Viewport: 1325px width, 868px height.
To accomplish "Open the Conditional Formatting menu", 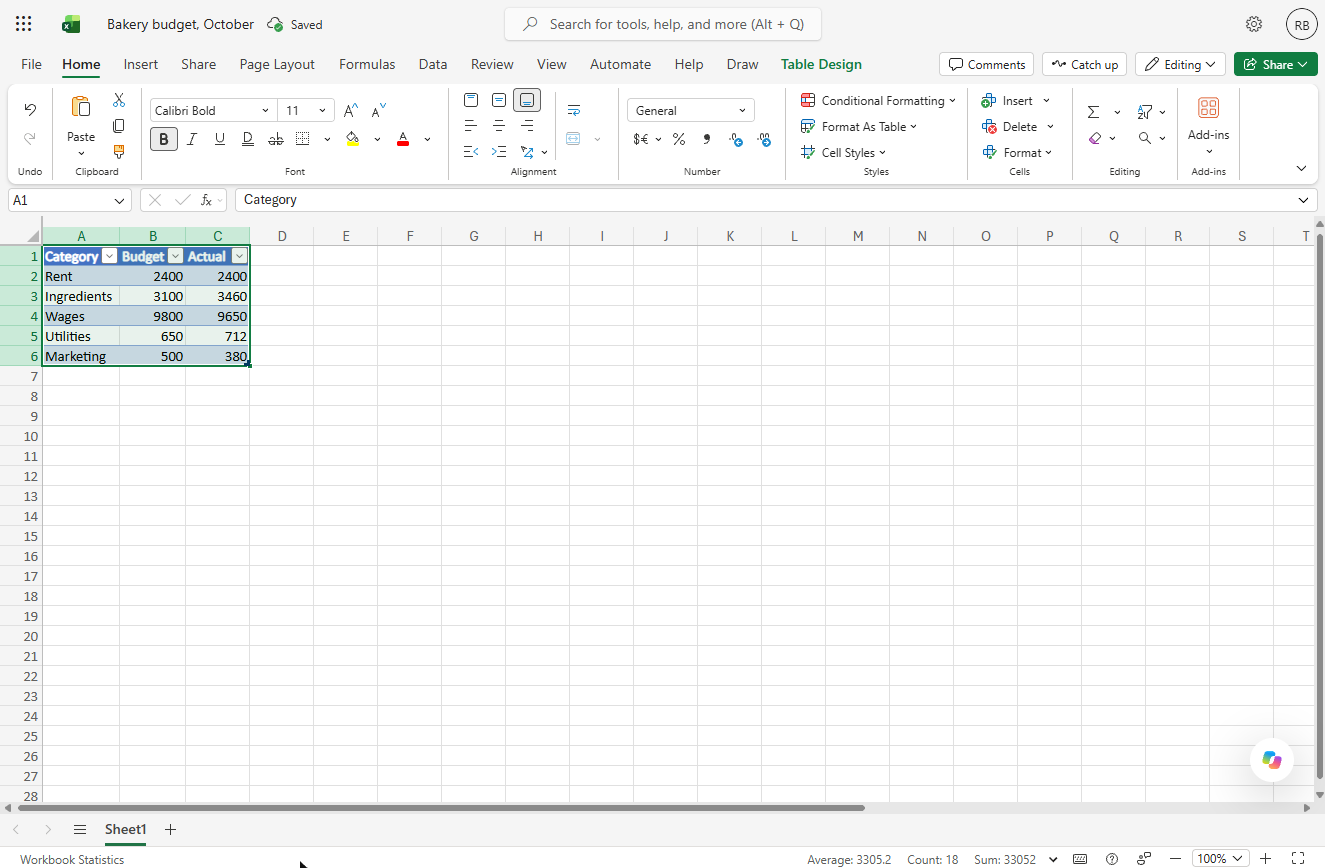I will click(878, 100).
